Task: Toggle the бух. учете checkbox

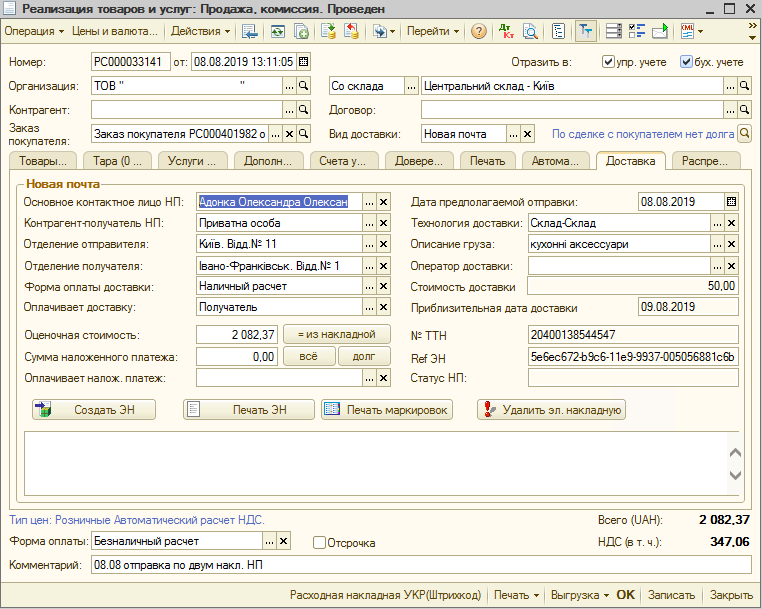Action: [686, 62]
